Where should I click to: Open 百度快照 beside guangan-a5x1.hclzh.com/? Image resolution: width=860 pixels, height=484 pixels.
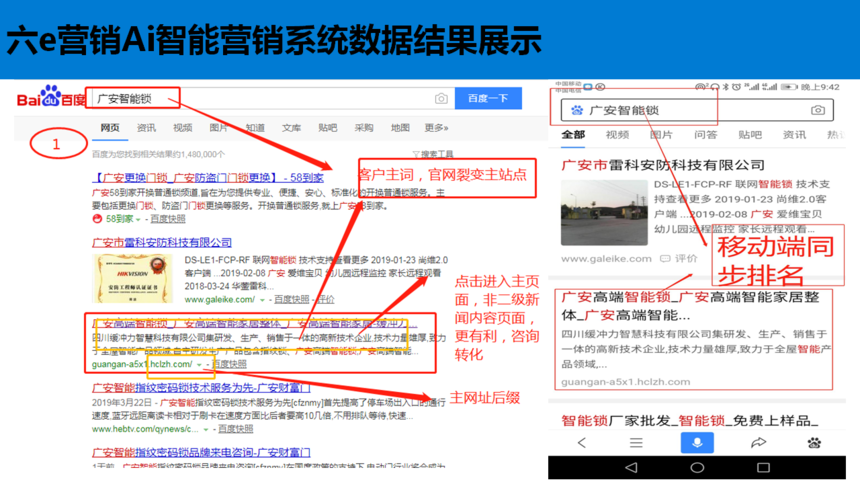tap(229, 364)
